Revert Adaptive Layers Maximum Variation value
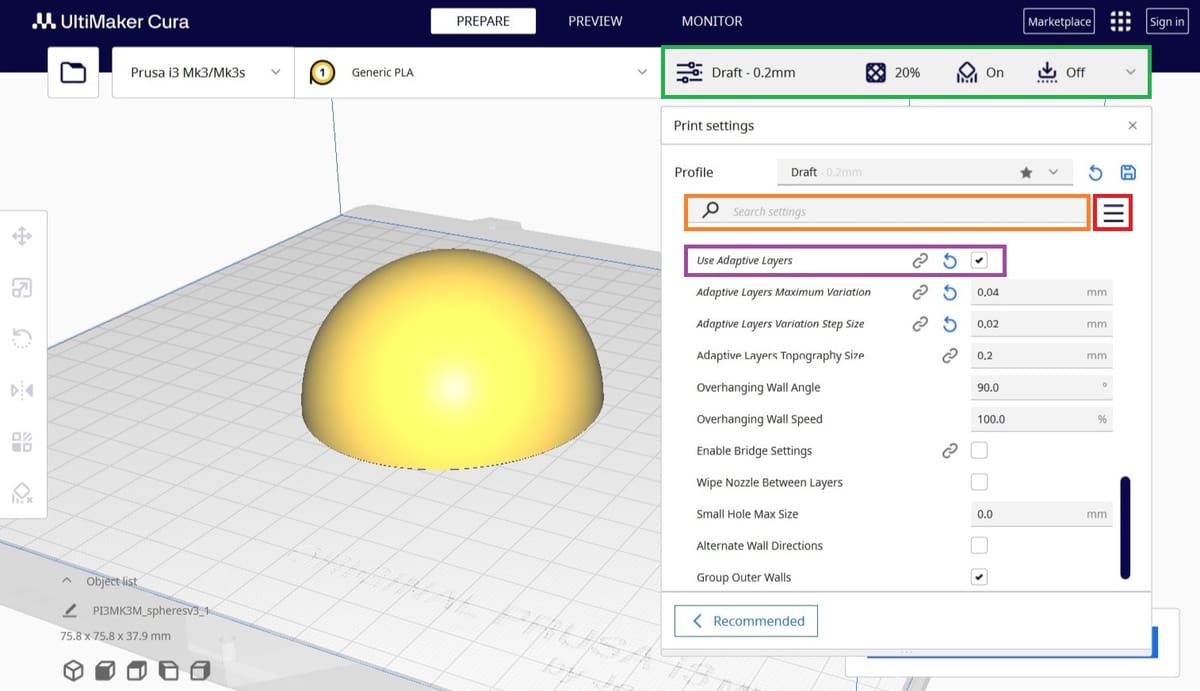 pos(950,292)
